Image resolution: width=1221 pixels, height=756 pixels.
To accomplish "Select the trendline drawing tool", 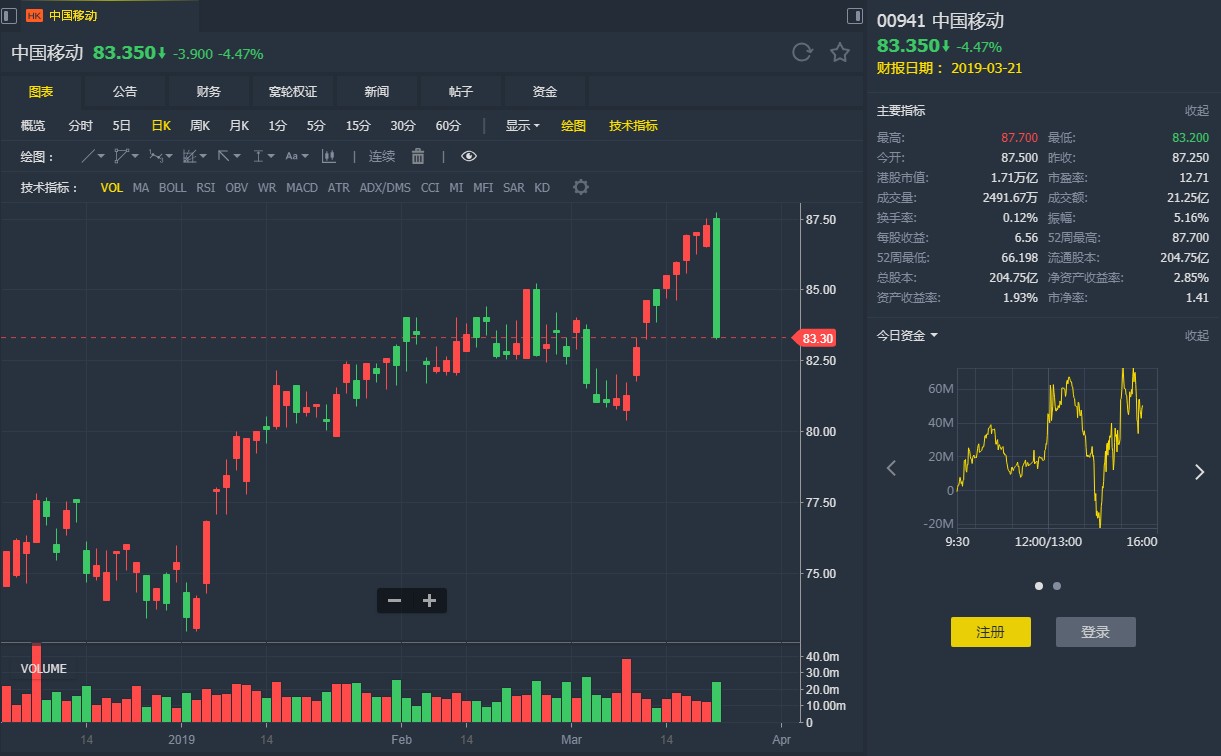I will tap(88, 156).
